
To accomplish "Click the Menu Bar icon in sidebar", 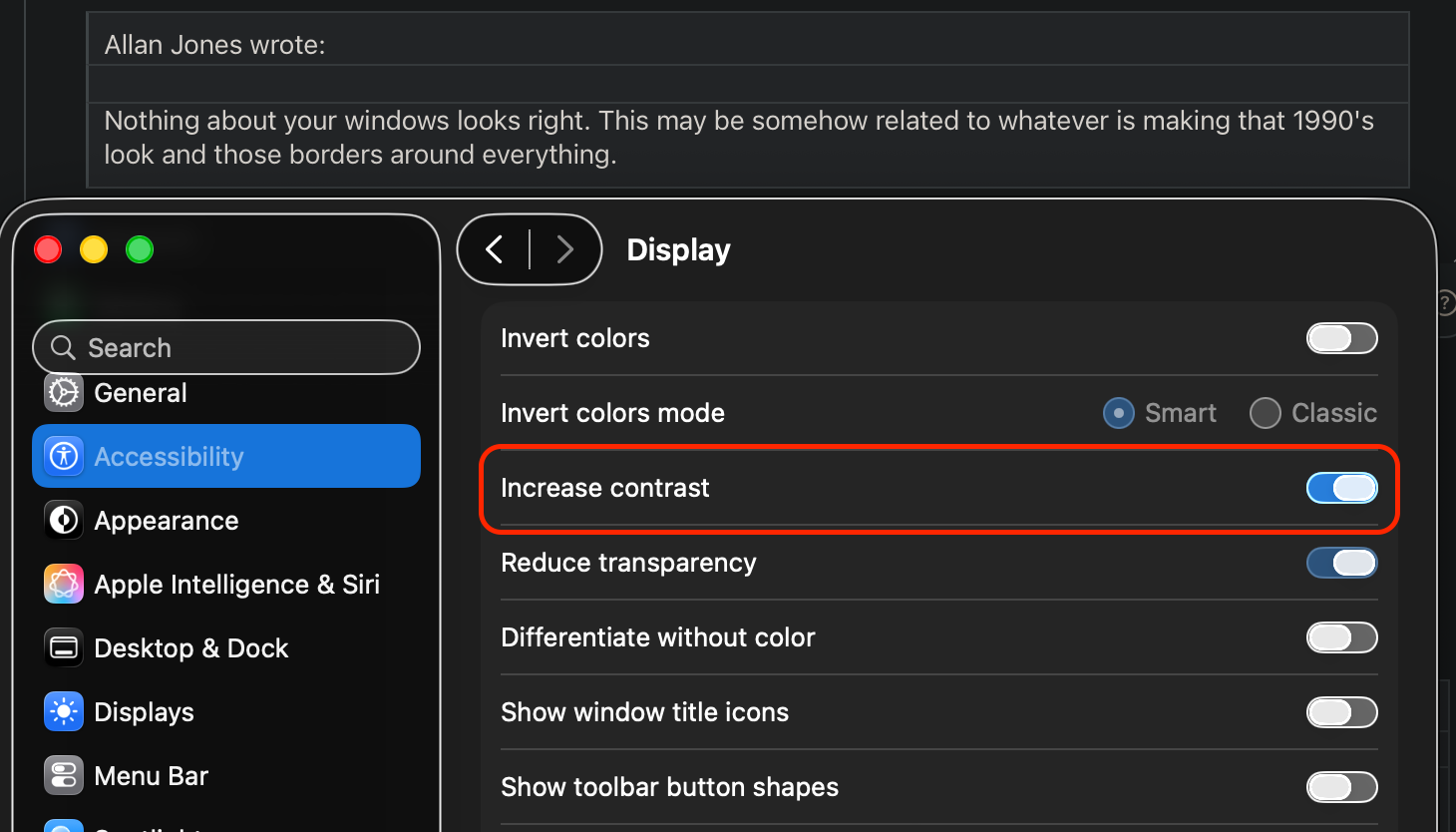I will click(64, 776).
